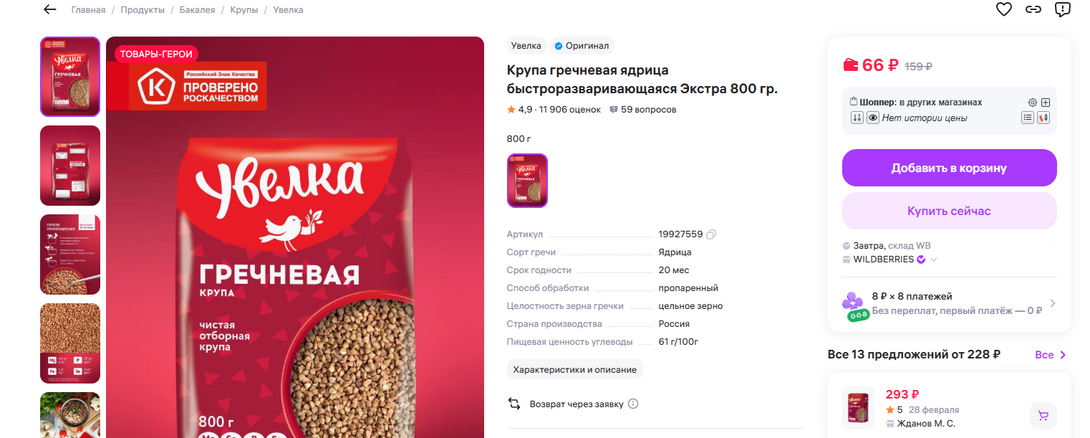Add the 293 ₽ offer to cart
This screenshot has width=1090, height=438.
(1043, 415)
